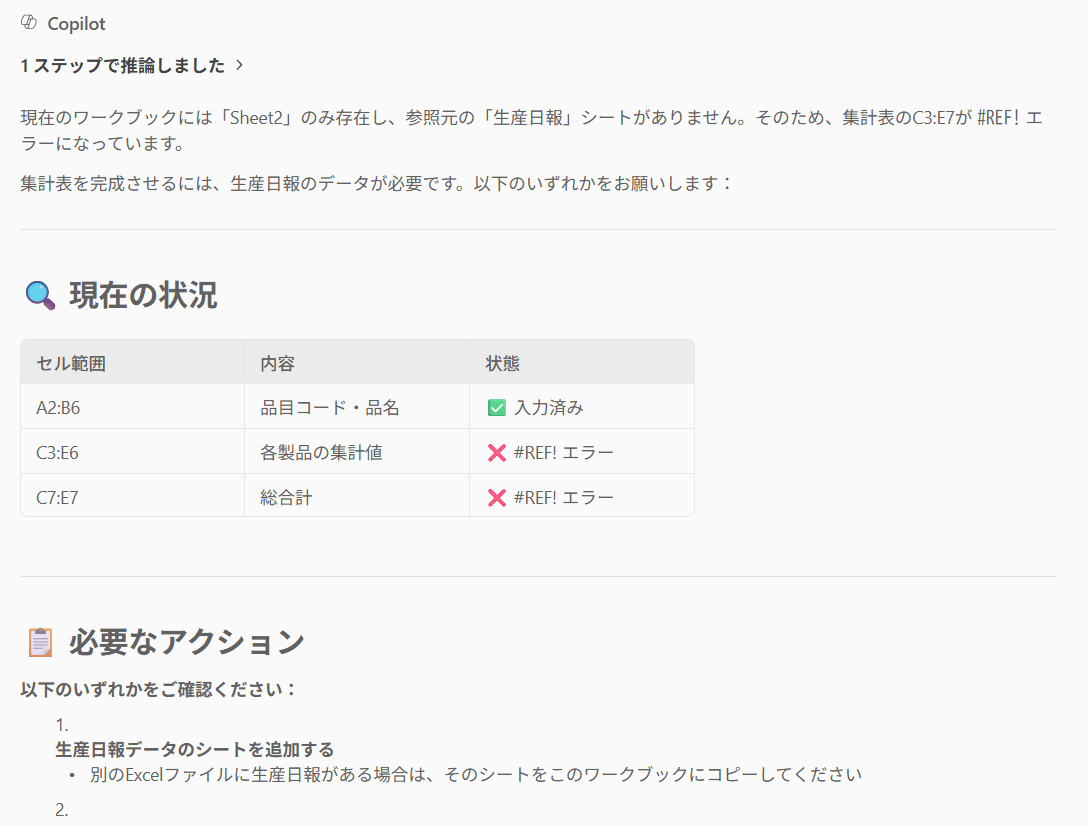
Task: Click the Copilot logo icon
Action: pos(29,23)
